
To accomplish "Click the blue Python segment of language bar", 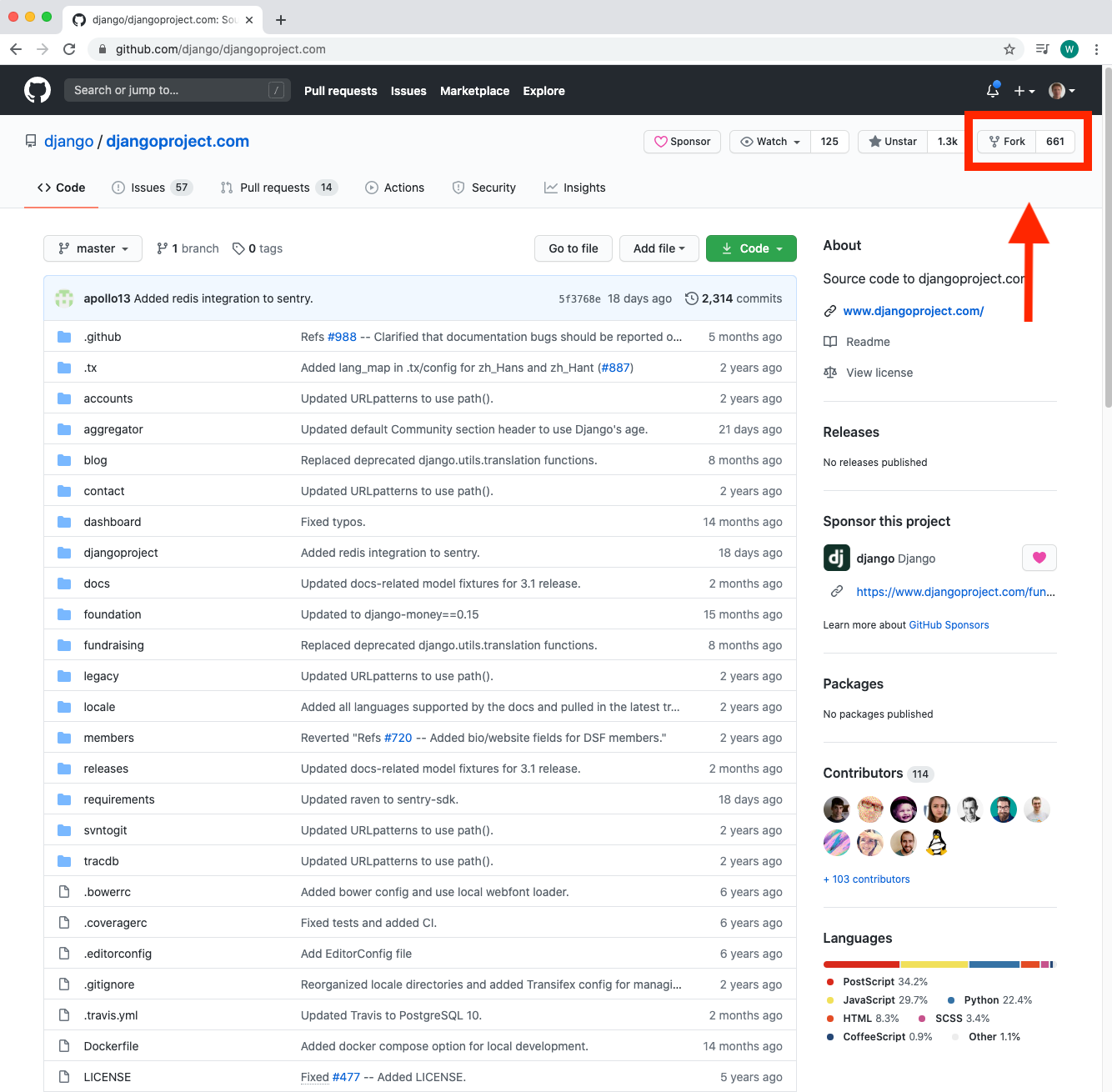I will [x=994, y=964].
